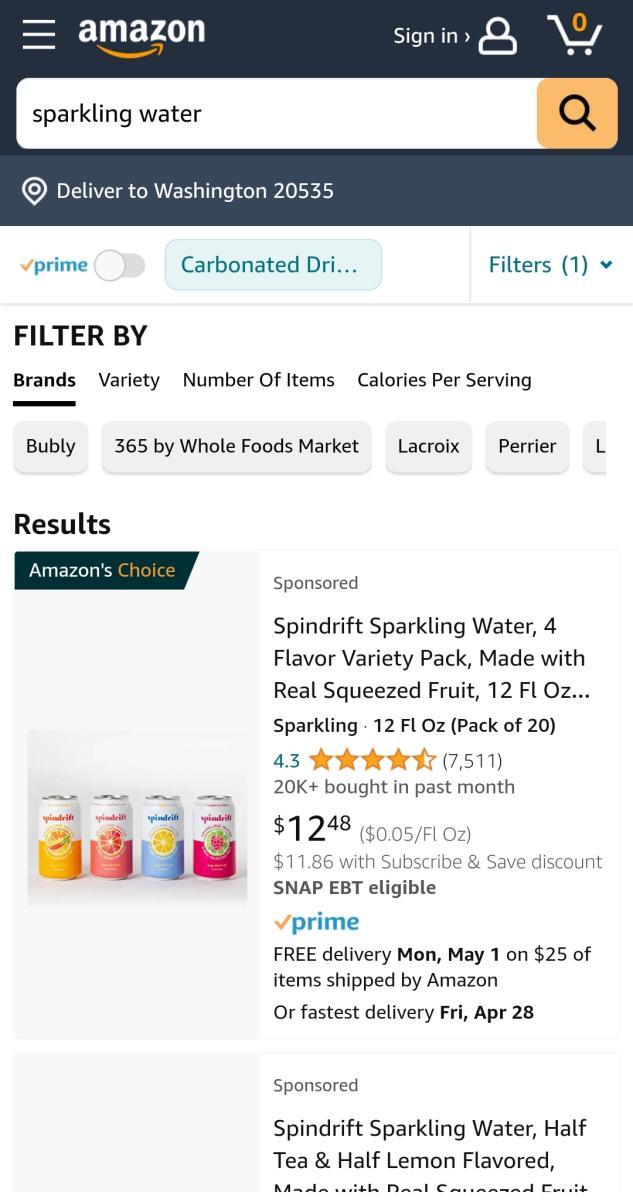Select the Perrier brand chip
Image resolution: width=633 pixels, height=1202 pixels.
tap(527, 446)
